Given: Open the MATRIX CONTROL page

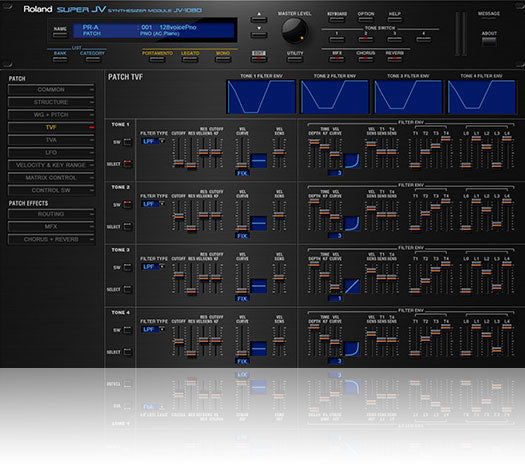Looking at the screenshot, I should [51, 178].
